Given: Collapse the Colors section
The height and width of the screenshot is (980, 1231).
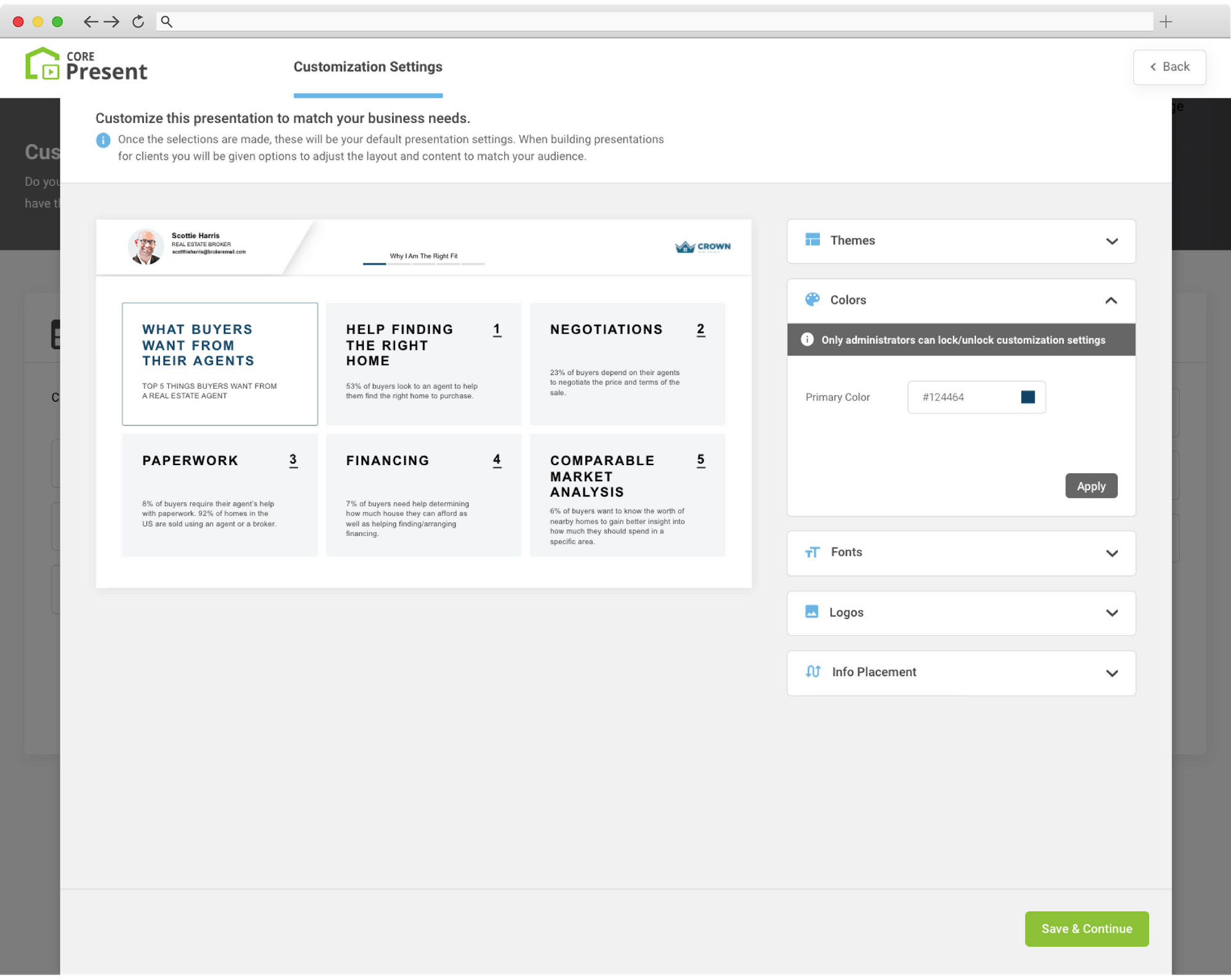Looking at the screenshot, I should pyautogui.click(x=1111, y=301).
